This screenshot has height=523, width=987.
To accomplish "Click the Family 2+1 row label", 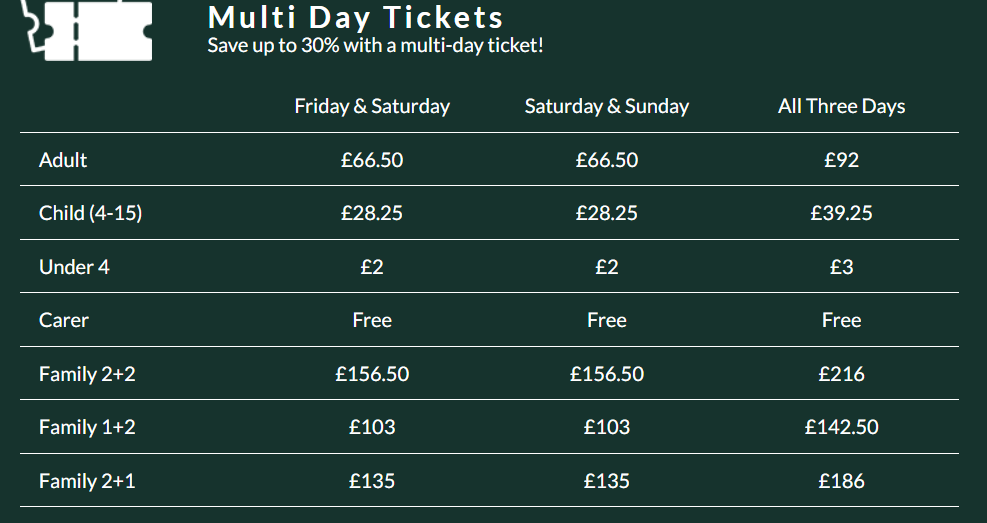I will (87, 481).
